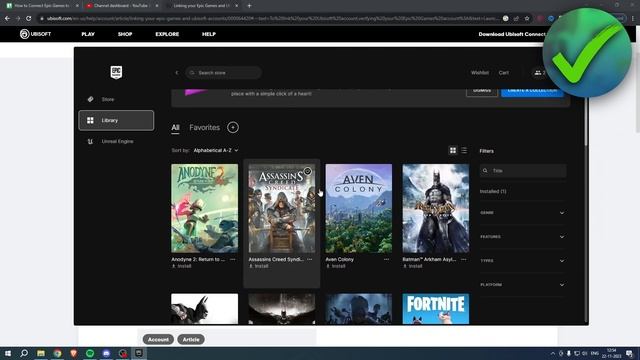Switch to list view
The width and height of the screenshot is (640, 360).
click(464, 151)
